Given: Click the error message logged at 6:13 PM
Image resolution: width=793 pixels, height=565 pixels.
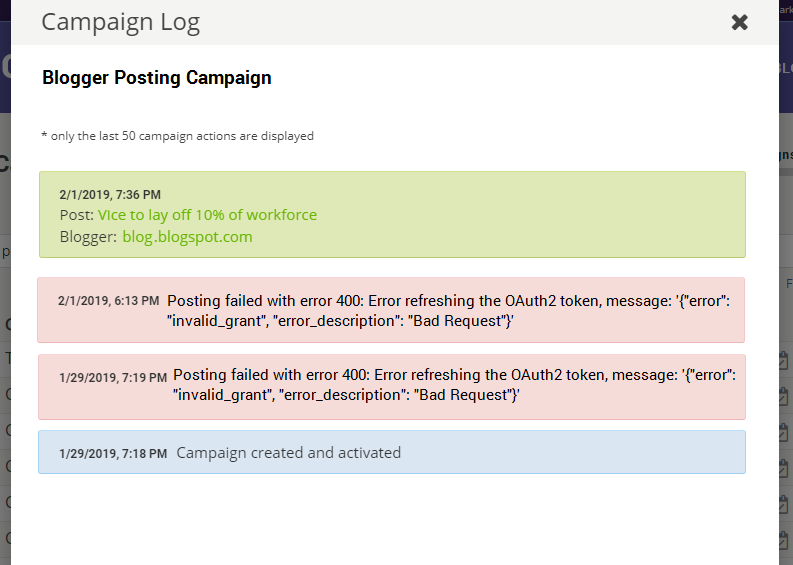Looking at the screenshot, I should 450,310.
